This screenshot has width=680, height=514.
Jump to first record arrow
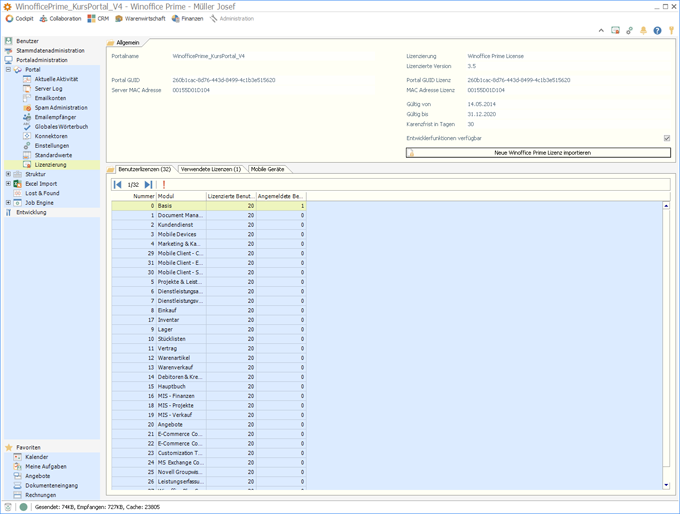(x=117, y=185)
